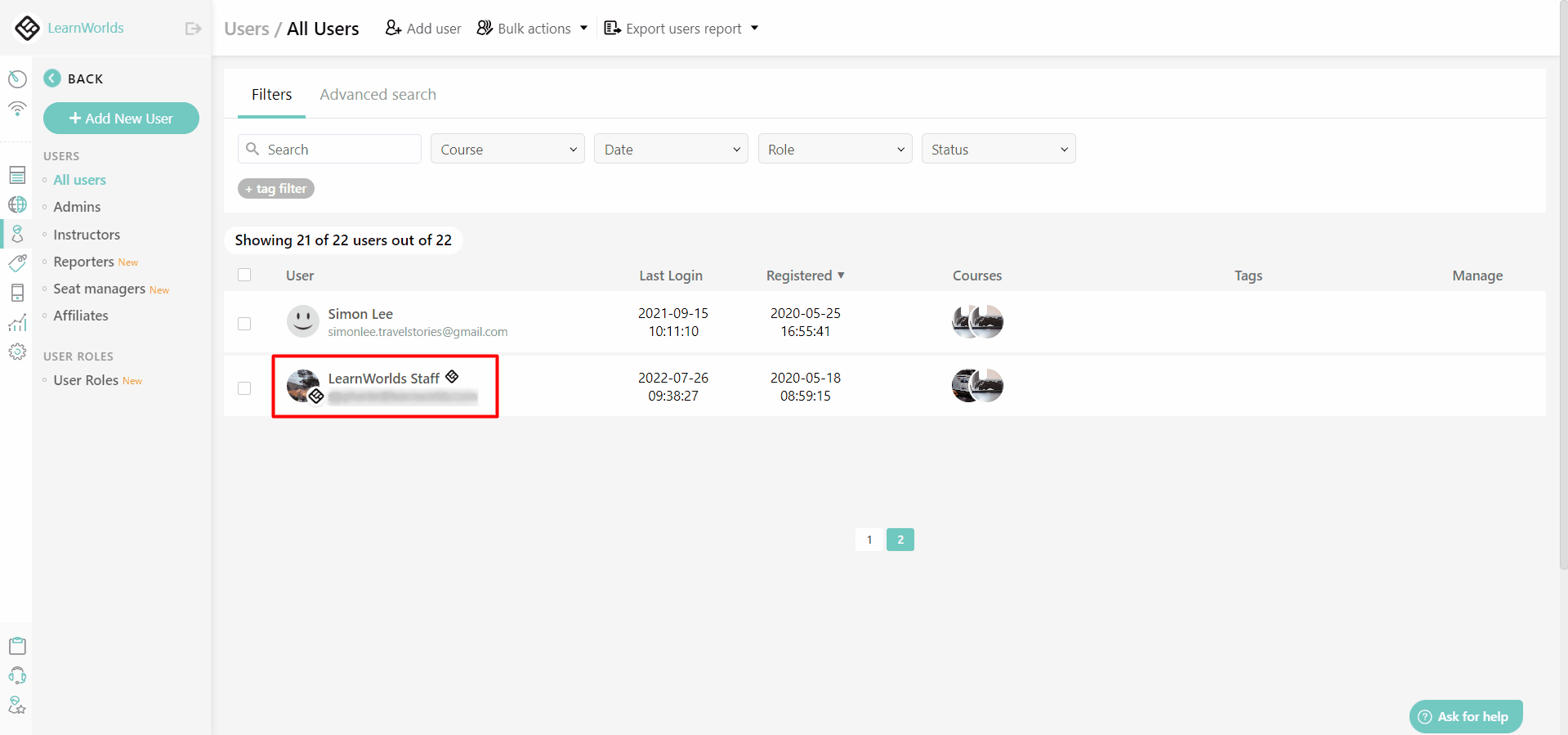
Task: Click the BACK label
Action: tap(85, 78)
